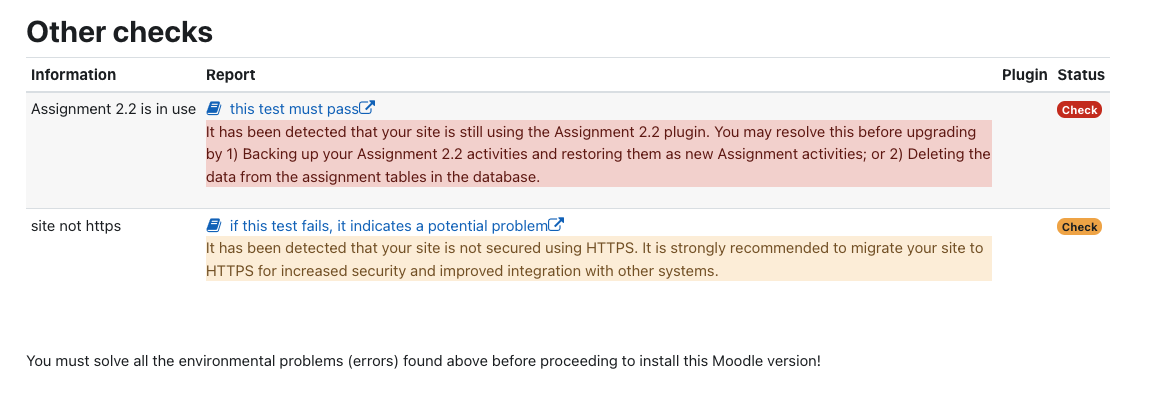Click the orange Check status badge
Viewport: 1152px width, 408px height.
(1079, 227)
